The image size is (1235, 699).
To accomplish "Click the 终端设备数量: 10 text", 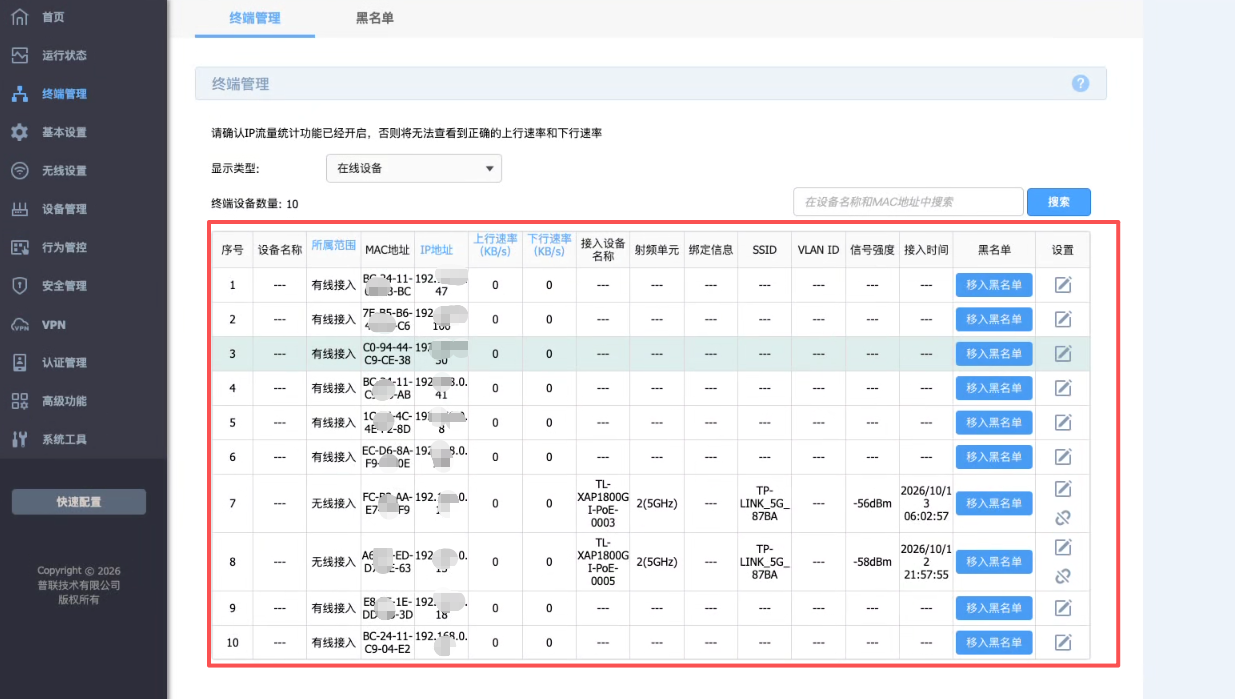I will click(254, 204).
